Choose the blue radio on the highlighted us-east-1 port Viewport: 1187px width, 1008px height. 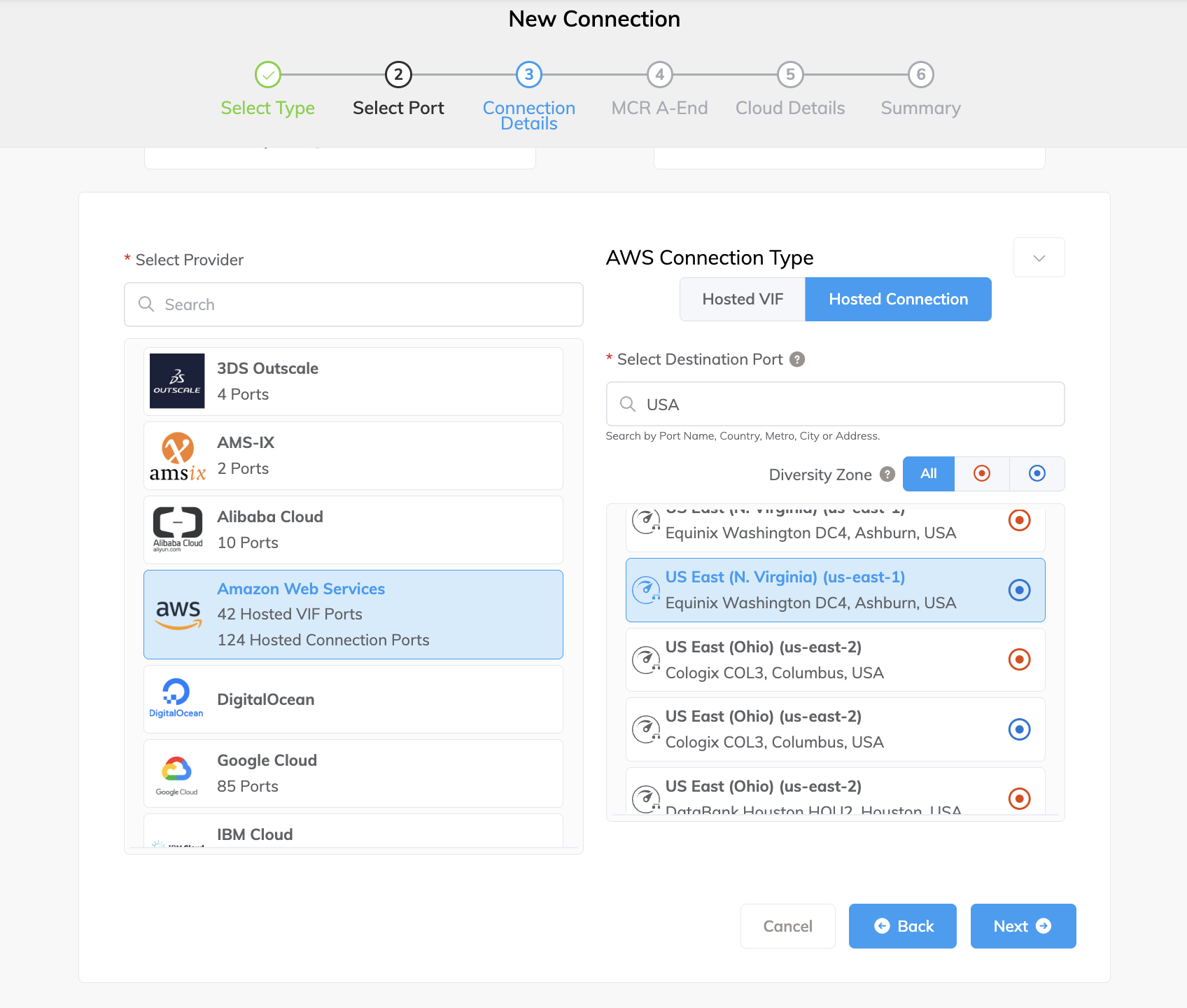[1019, 590]
